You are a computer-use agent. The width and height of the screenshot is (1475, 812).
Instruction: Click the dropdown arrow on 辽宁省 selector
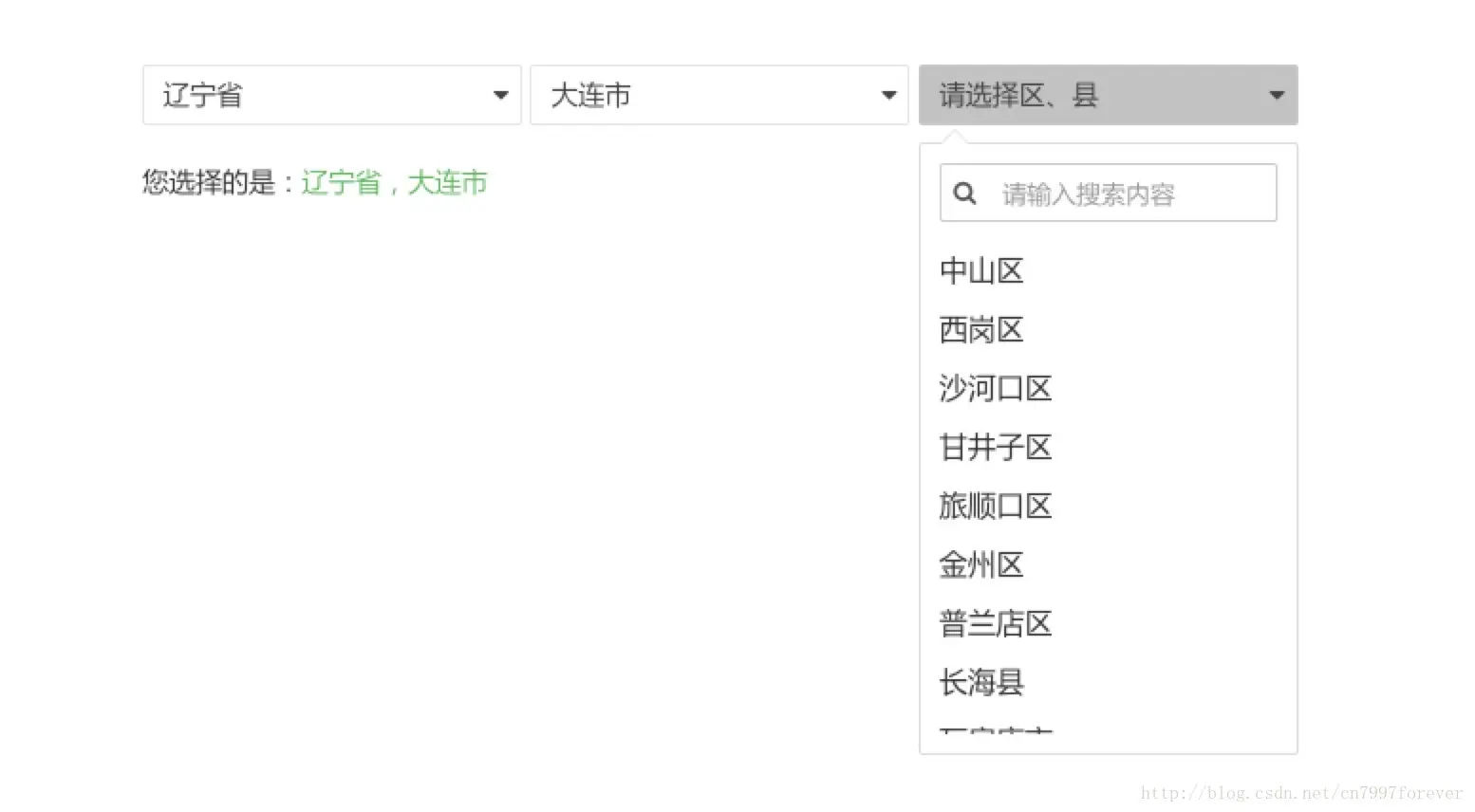pyautogui.click(x=501, y=95)
